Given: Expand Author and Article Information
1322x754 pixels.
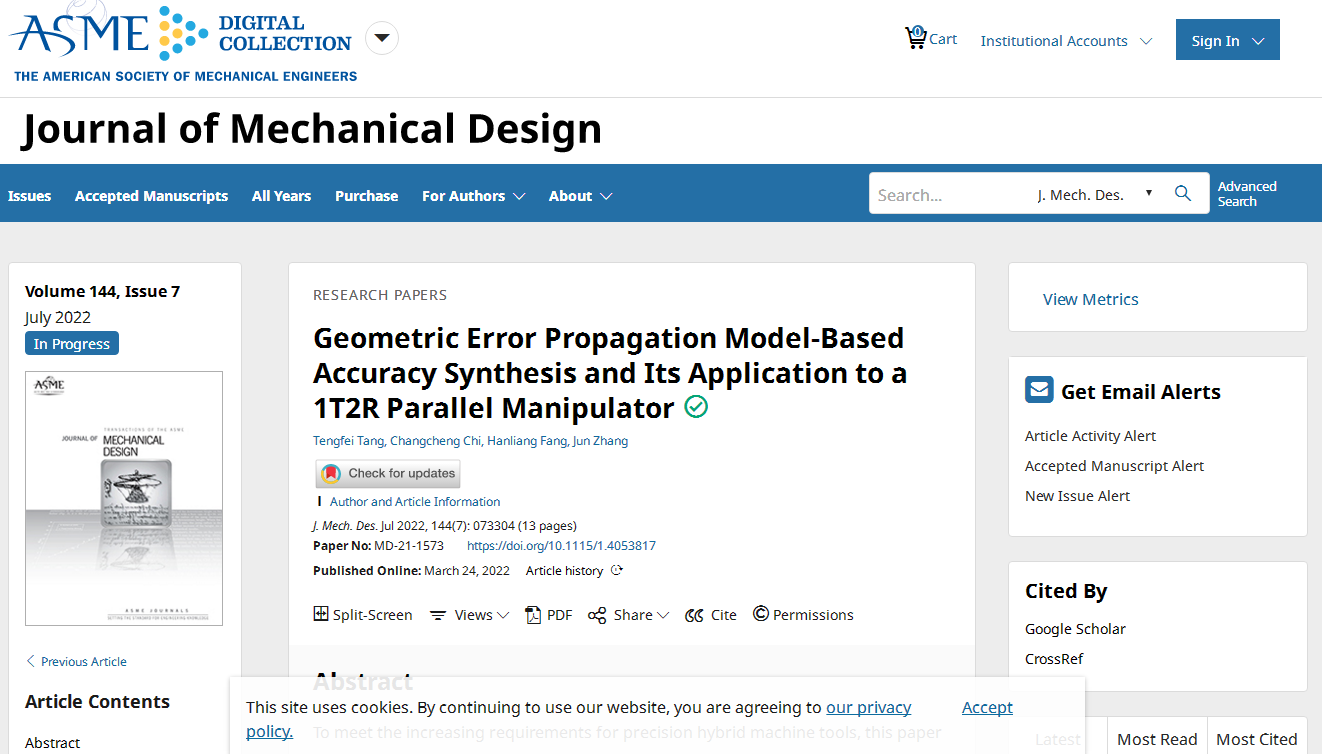Looking at the screenshot, I should [414, 502].
